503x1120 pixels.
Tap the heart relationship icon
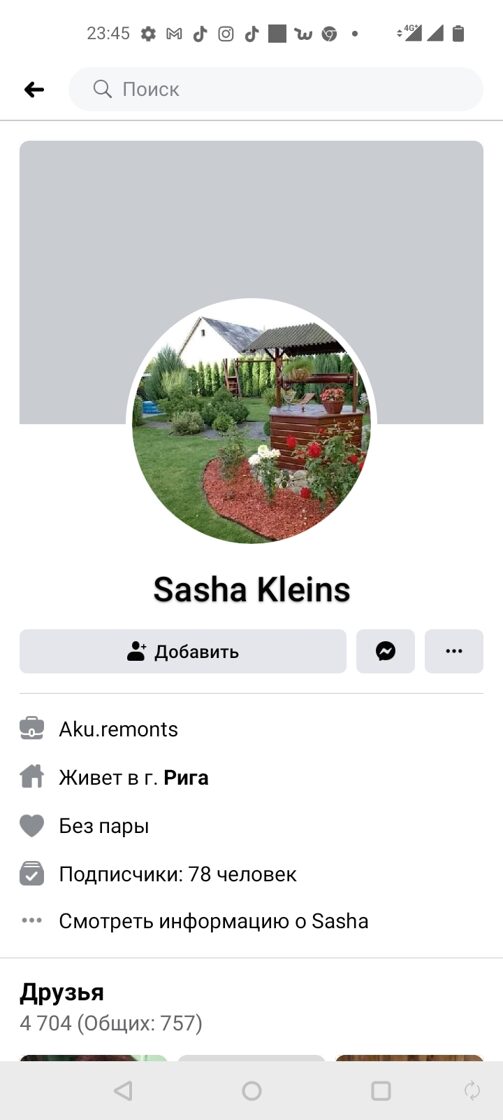(32, 826)
